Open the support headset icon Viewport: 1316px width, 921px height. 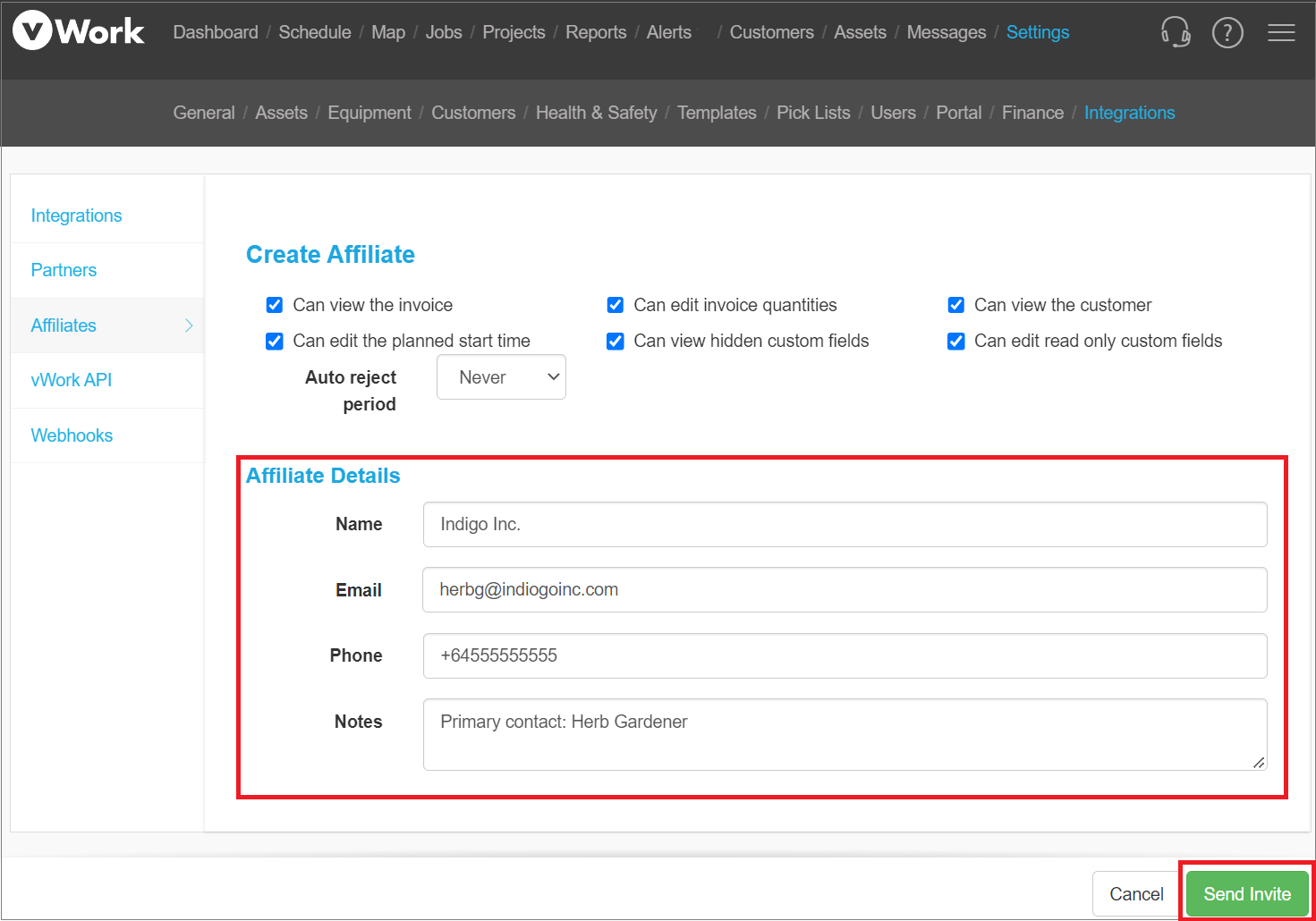1176,32
